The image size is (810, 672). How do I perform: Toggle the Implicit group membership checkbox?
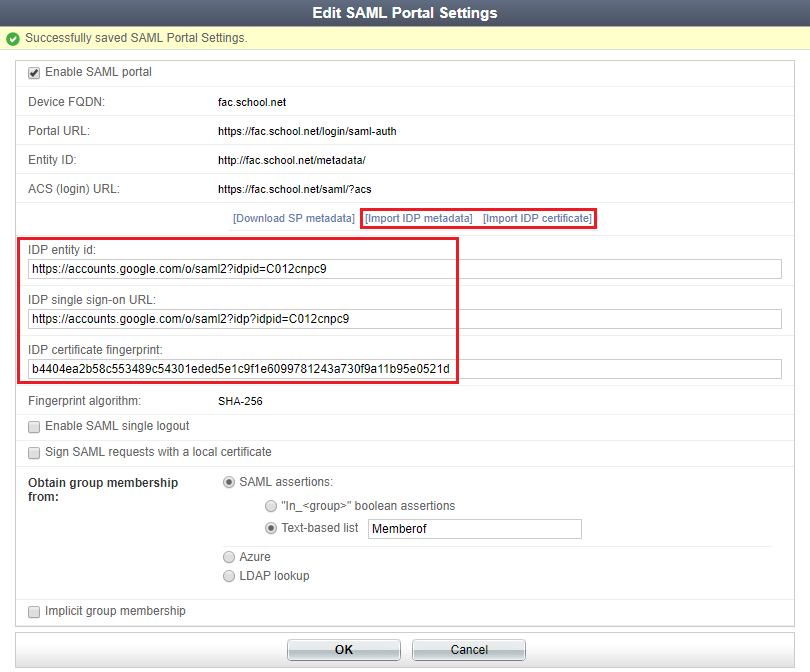click(34, 611)
